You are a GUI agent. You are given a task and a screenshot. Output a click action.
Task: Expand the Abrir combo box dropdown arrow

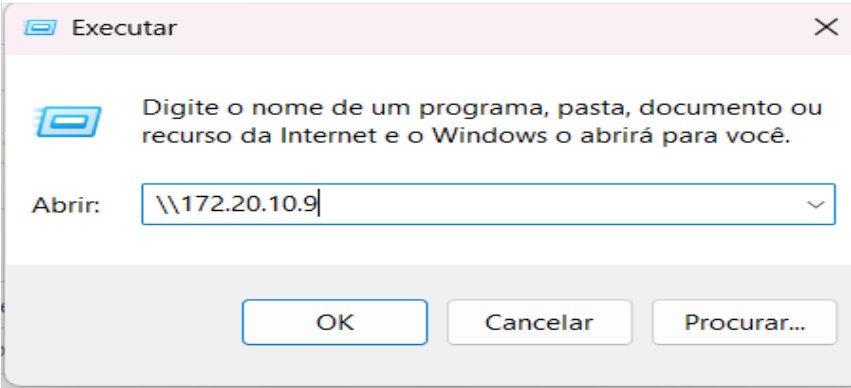point(815,205)
